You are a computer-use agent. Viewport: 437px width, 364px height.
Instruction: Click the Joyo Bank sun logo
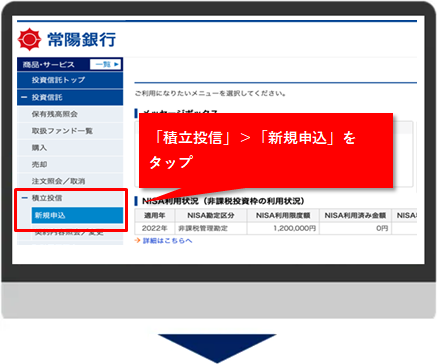point(29,39)
